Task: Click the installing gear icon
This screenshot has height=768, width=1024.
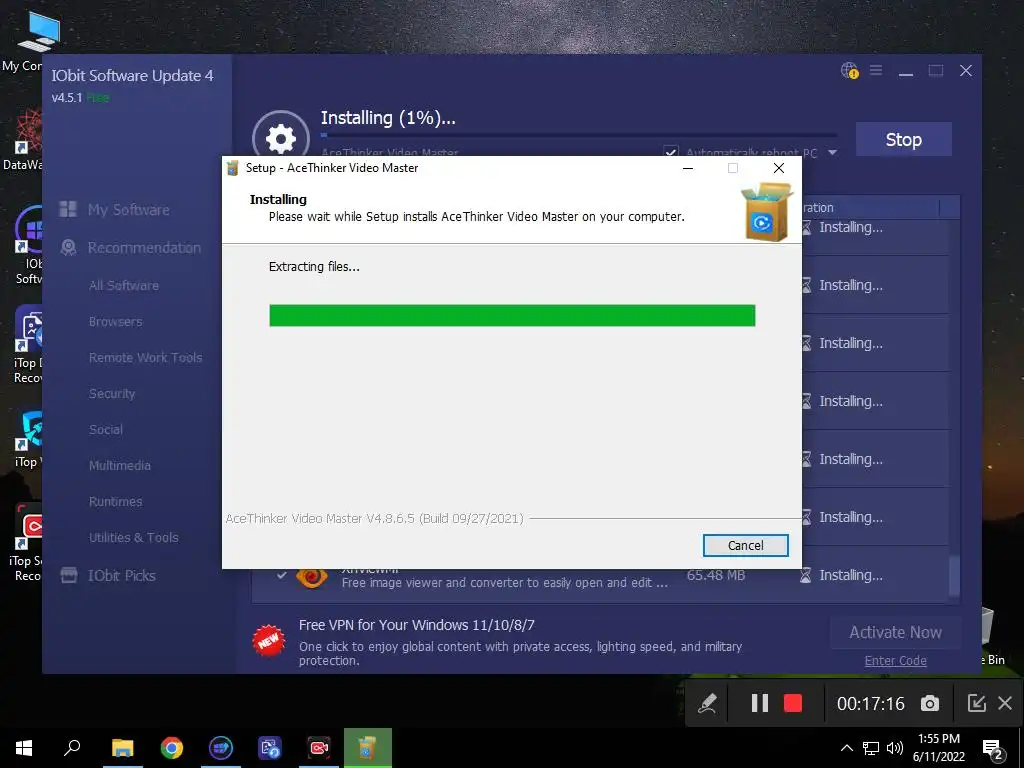Action: 281,137
